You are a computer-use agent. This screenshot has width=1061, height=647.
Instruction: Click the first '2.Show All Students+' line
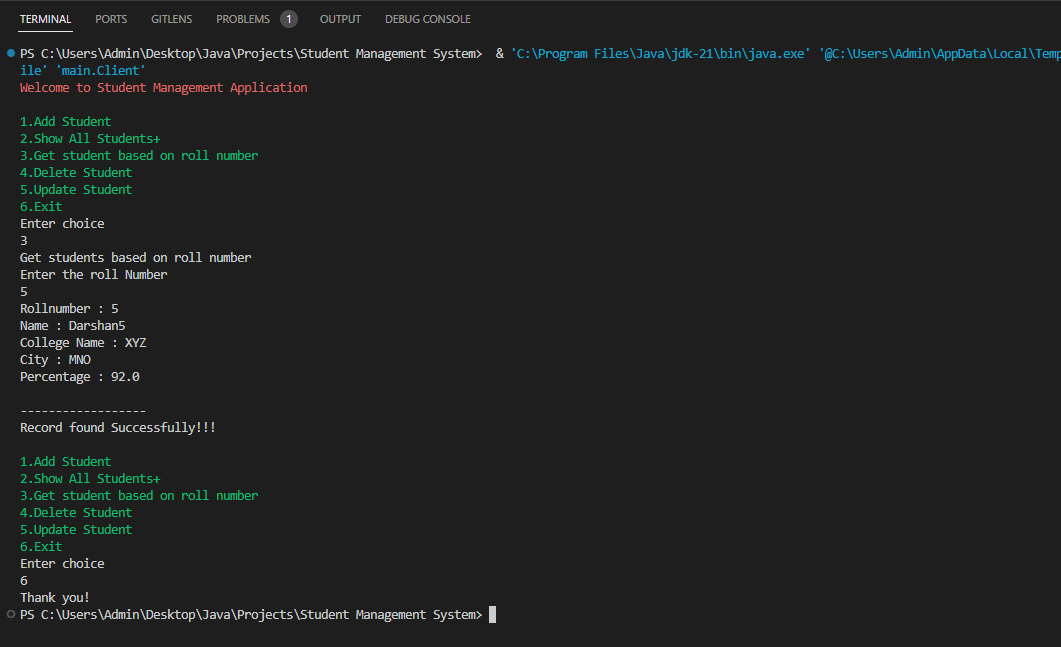click(90, 138)
